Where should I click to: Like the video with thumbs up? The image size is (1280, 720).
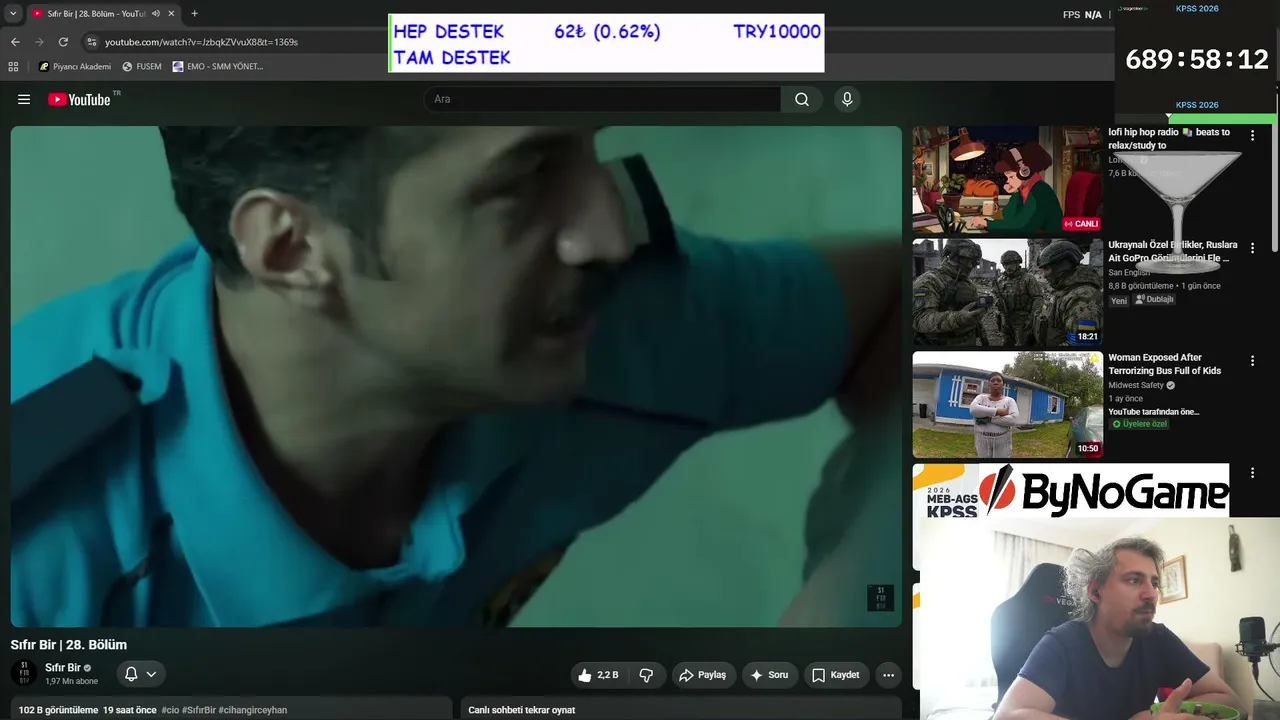pos(598,675)
